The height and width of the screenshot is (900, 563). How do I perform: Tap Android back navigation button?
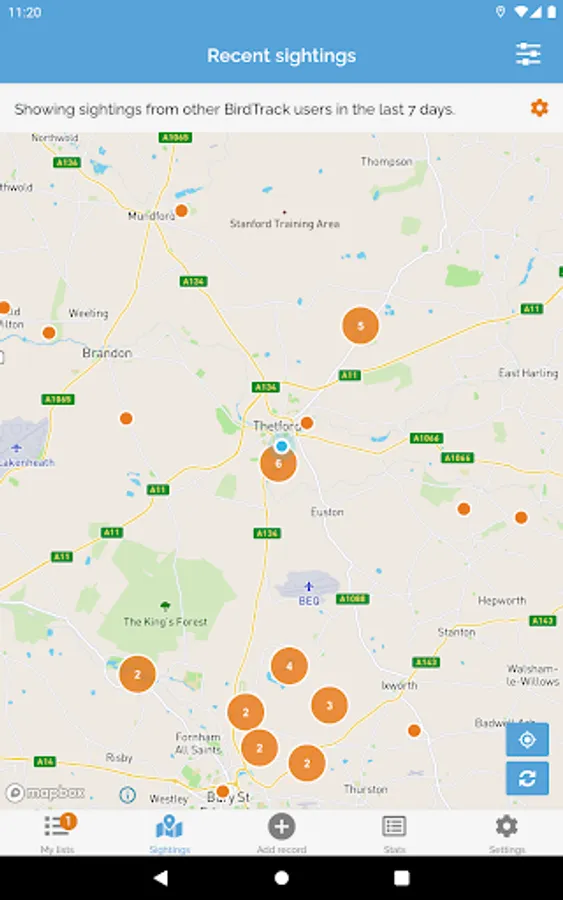161,877
